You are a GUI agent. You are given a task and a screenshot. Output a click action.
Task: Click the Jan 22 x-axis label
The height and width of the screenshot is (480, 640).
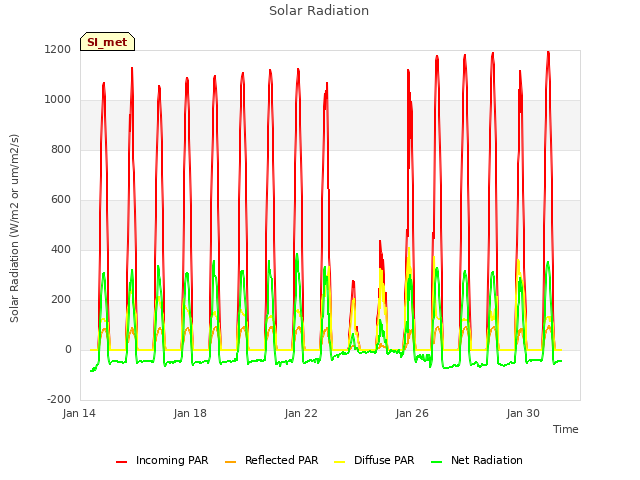click(301, 413)
